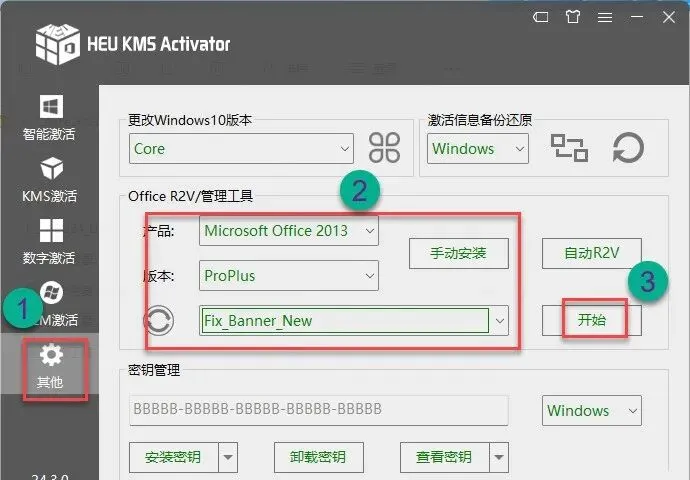
Task: Switch to the KMS激活 sidebar tab
Action: (x=49, y=180)
